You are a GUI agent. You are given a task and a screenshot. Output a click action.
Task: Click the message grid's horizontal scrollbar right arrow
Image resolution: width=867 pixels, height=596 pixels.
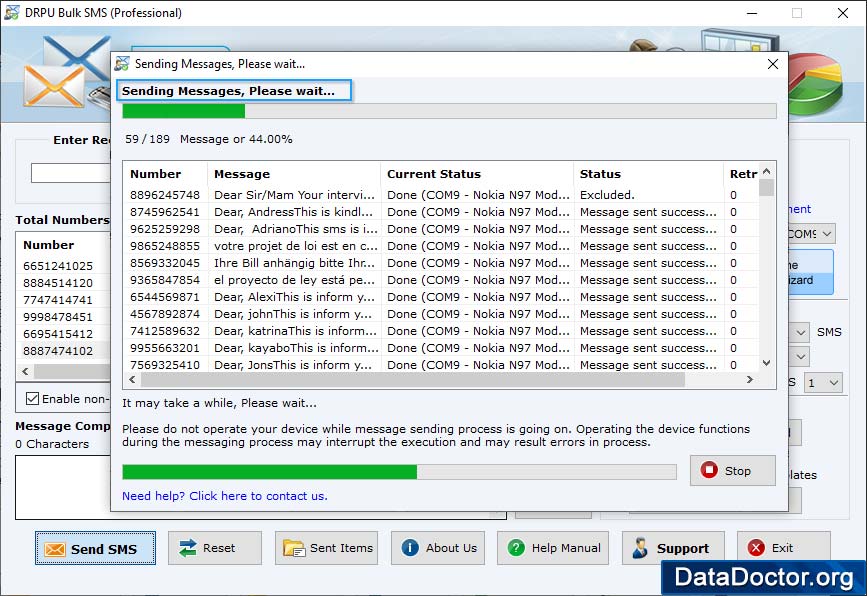pyautogui.click(x=750, y=379)
